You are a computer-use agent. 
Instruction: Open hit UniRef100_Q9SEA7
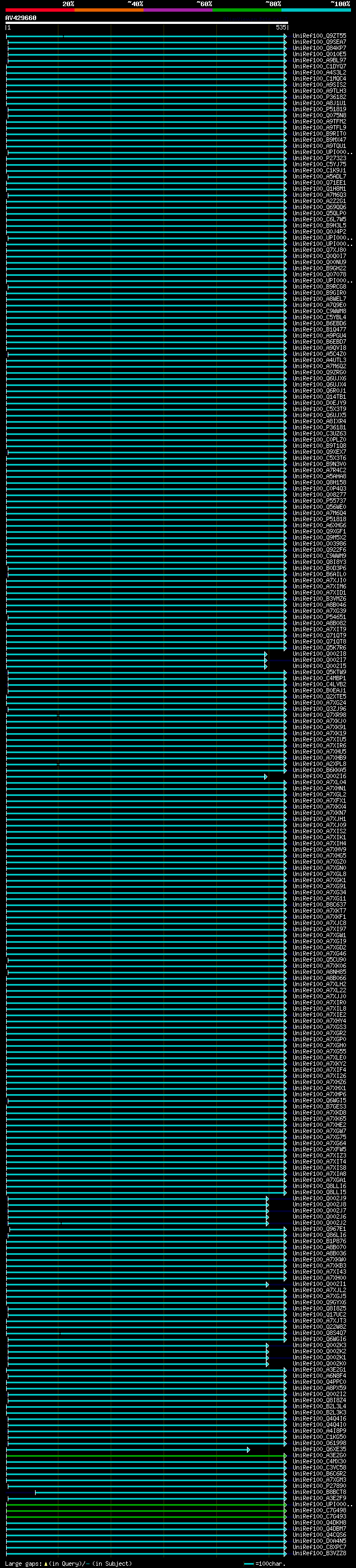coord(319,42)
